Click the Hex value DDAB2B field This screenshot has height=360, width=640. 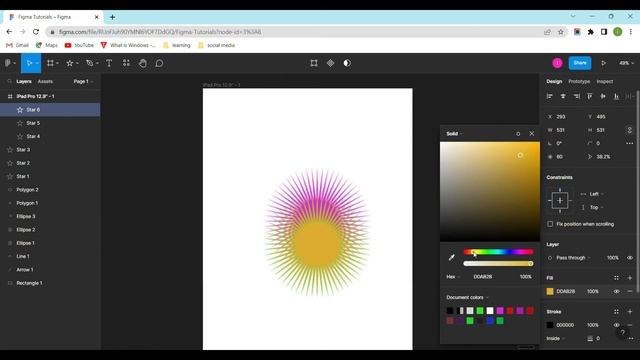[x=483, y=277]
